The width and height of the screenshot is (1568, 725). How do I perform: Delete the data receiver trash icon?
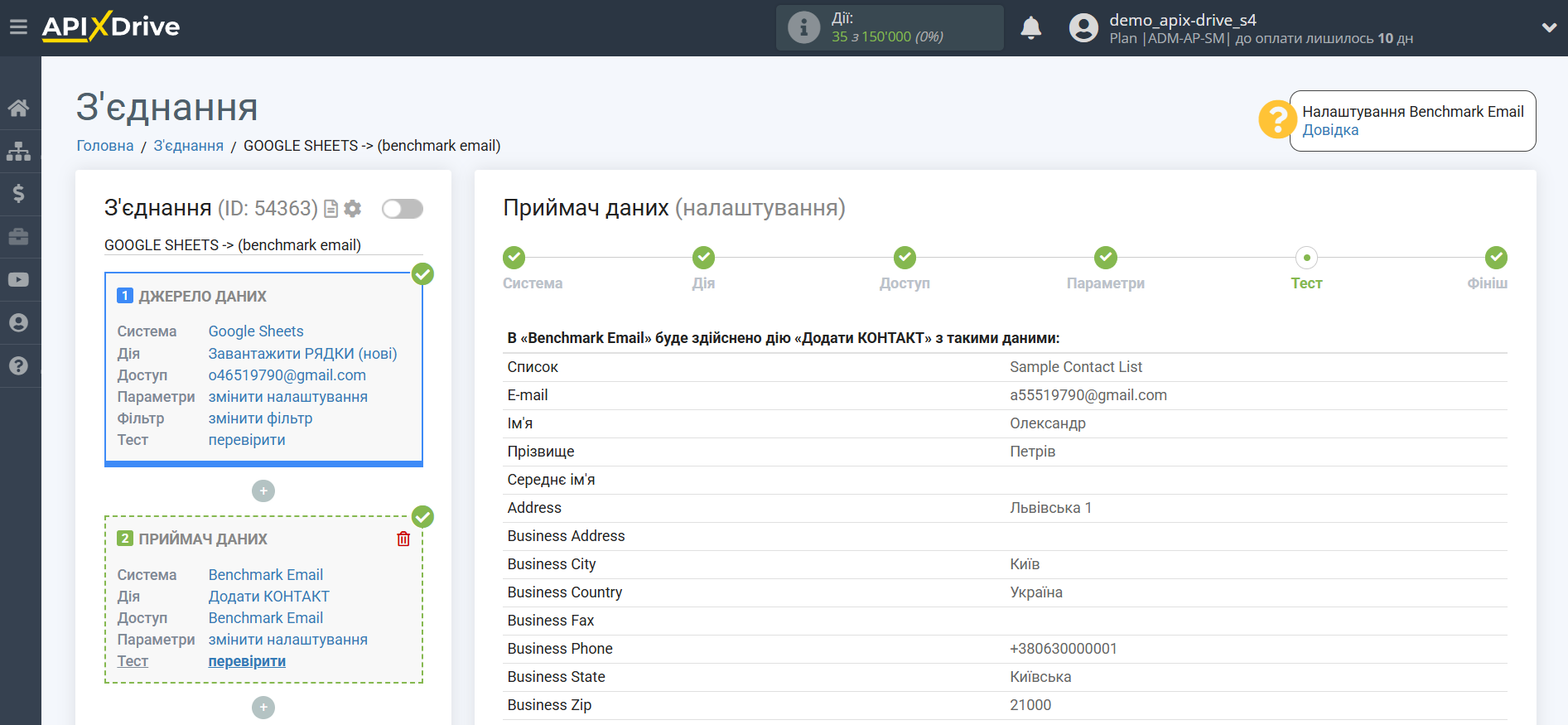tap(403, 539)
